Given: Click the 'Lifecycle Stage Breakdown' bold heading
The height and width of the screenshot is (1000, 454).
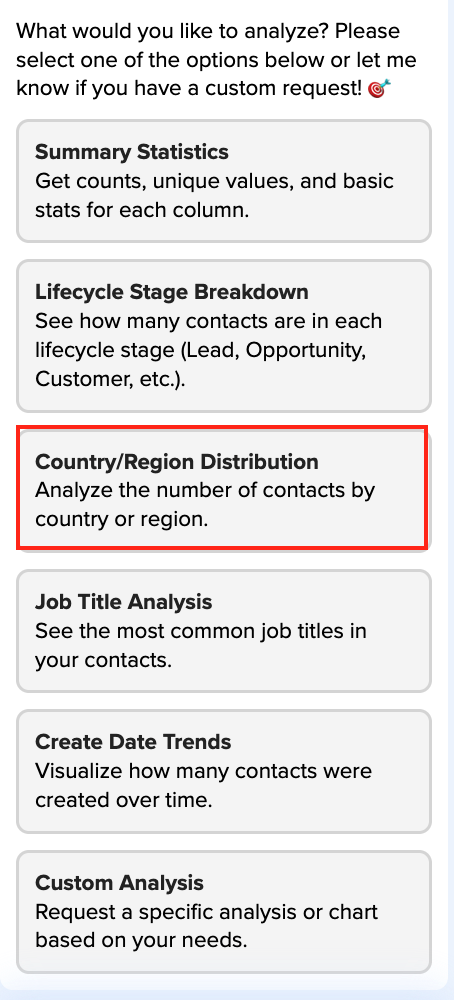Looking at the screenshot, I should click(x=172, y=291).
